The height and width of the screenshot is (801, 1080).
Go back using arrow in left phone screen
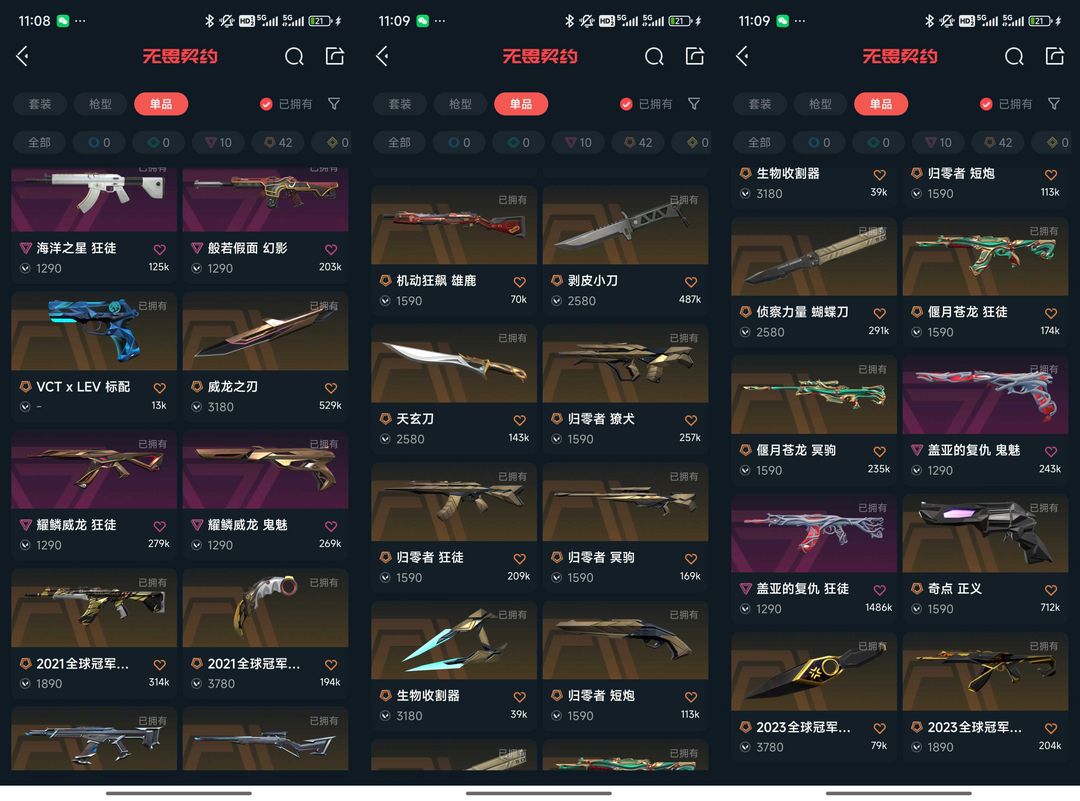tap(23, 56)
